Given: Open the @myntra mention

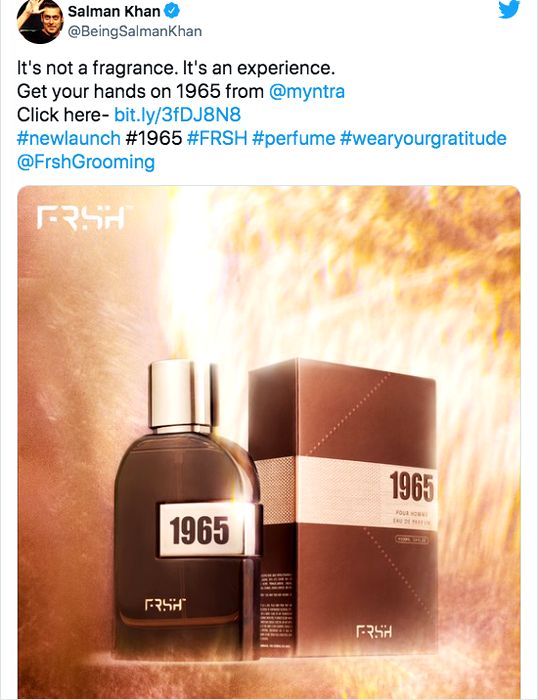Looking at the screenshot, I should [x=307, y=91].
